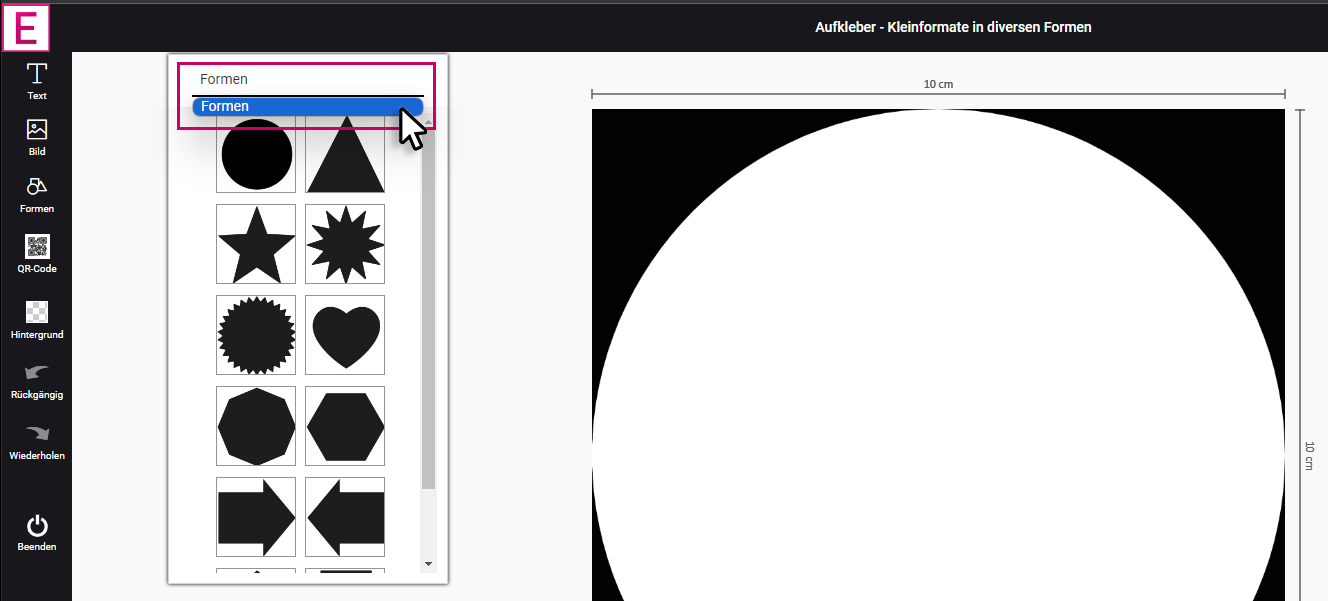Click the title 'Aufkleber - Kleinformate in diversen Formen'
The height and width of the screenshot is (601, 1328).
point(953,27)
